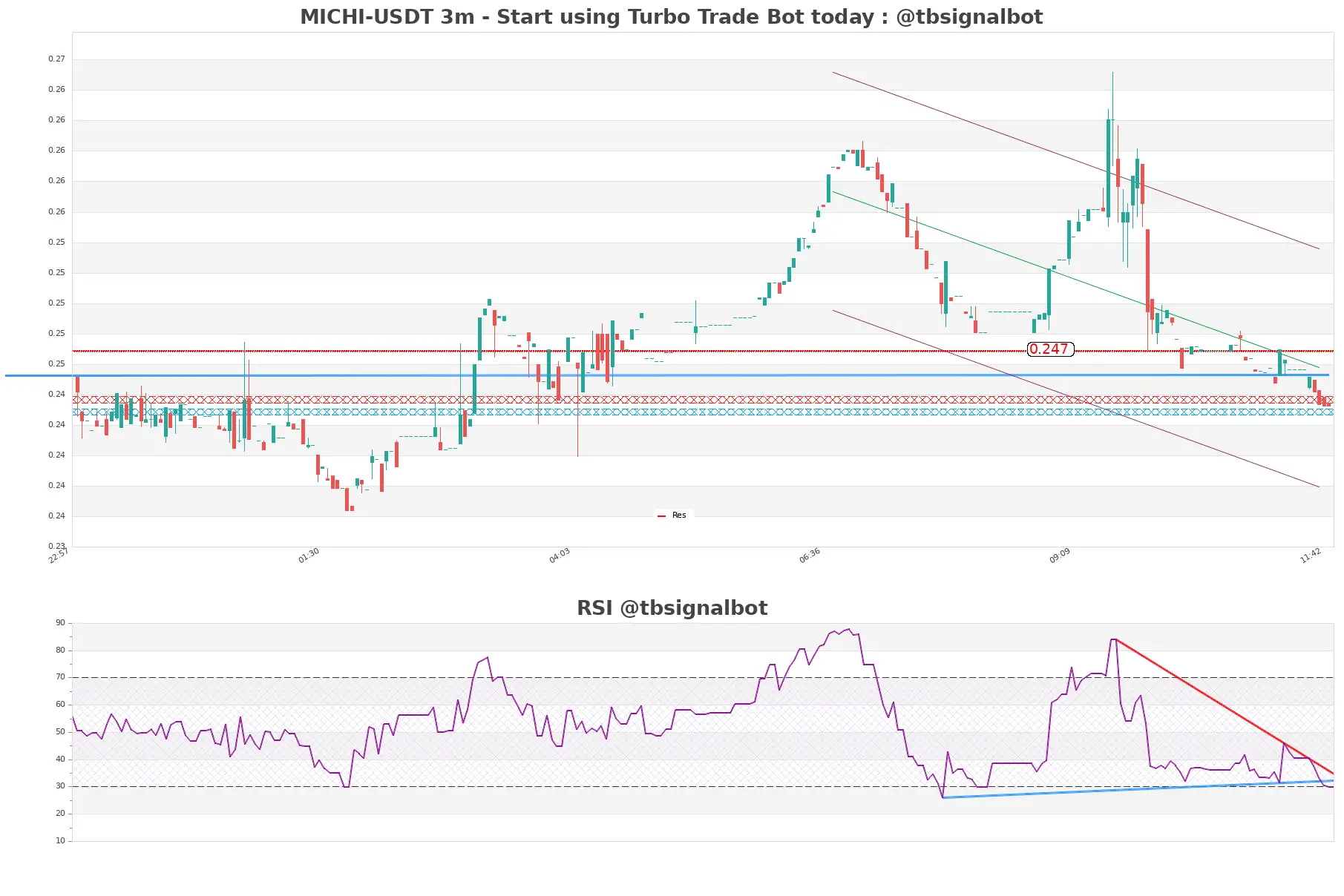Click the 0.23 price axis label
Viewport: 1344px width, 896px height.
(56, 546)
